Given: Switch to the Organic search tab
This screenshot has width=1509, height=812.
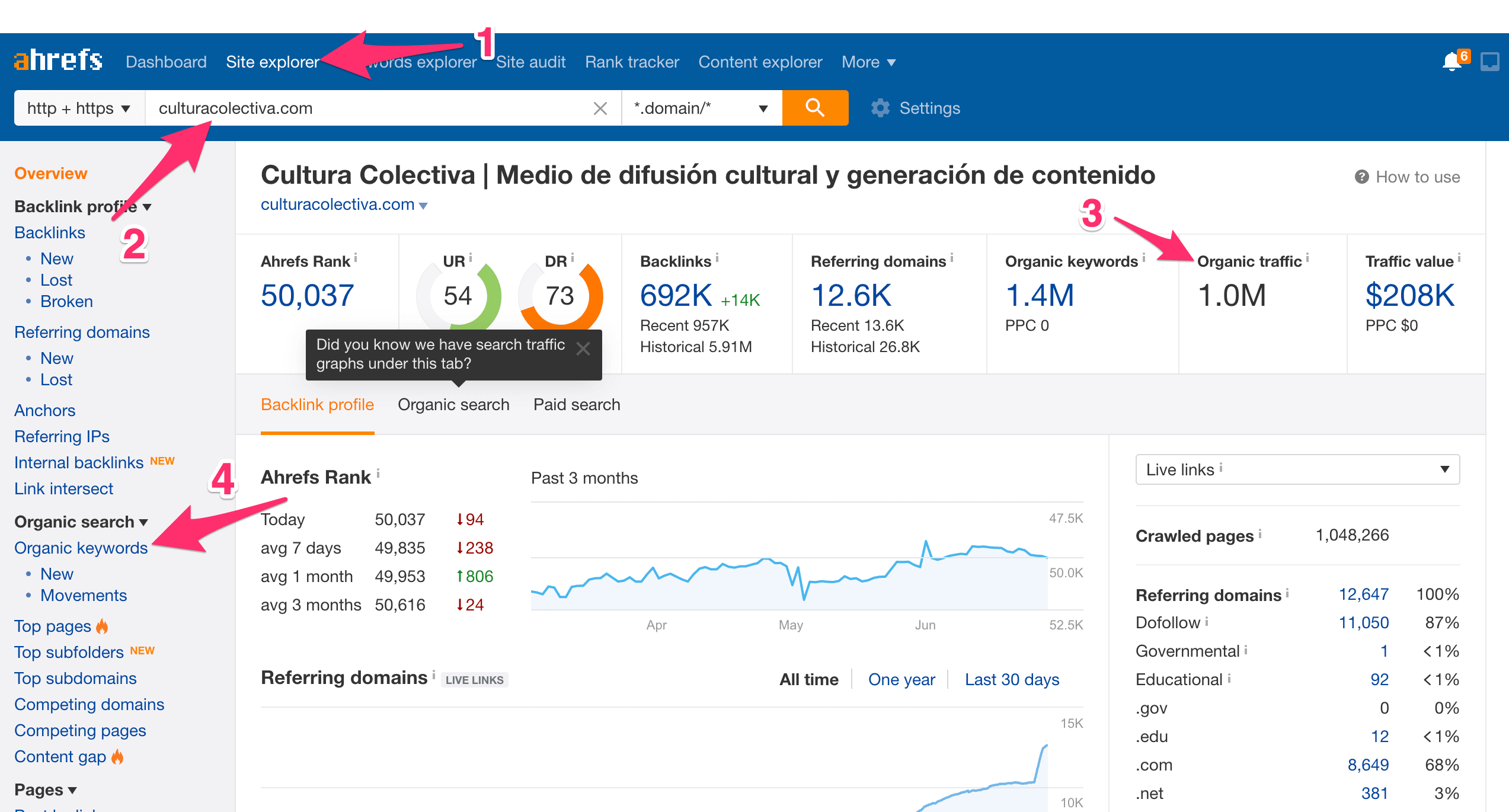Looking at the screenshot, I should click(453, 404).
